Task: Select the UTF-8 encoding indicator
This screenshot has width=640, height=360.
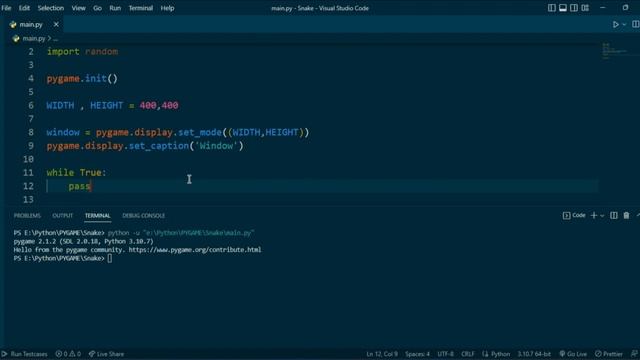Action: pos(445,354)
